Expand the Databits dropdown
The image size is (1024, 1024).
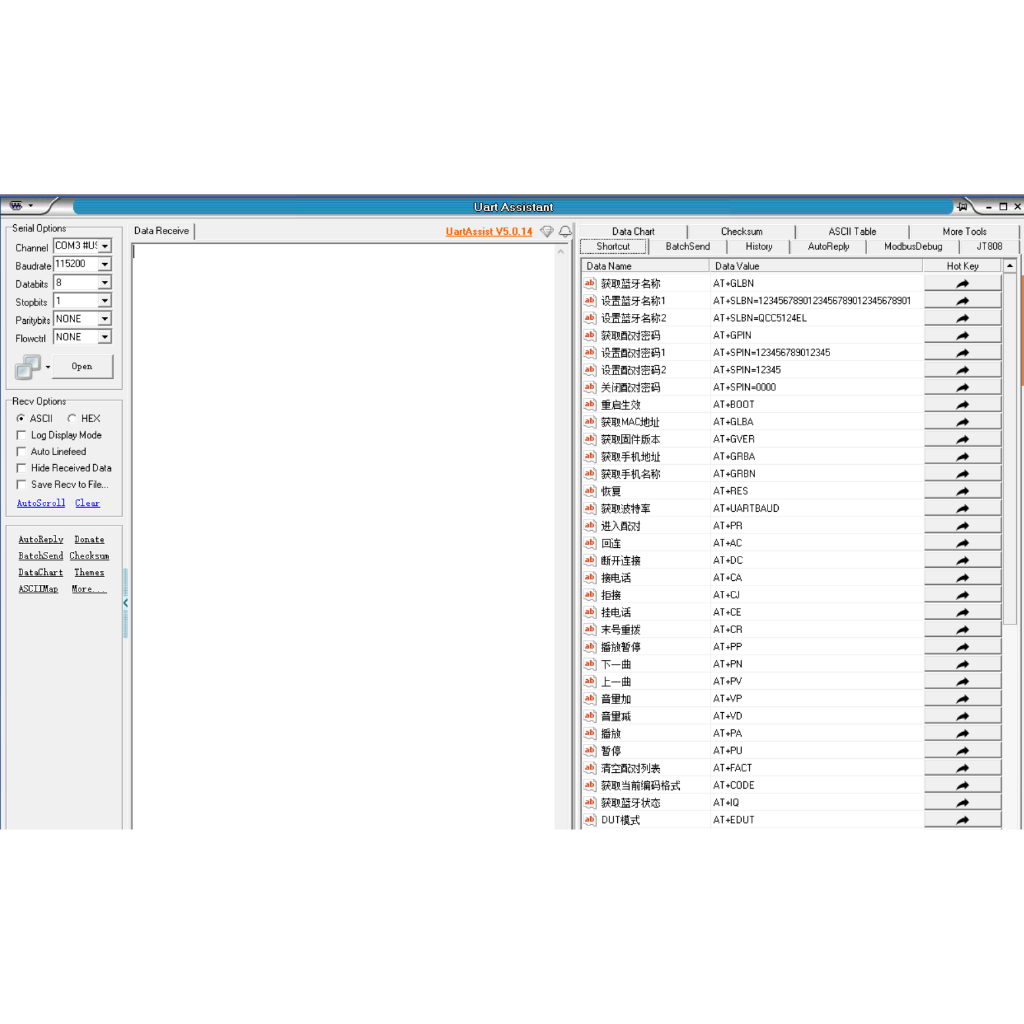[x=104, y=283]
